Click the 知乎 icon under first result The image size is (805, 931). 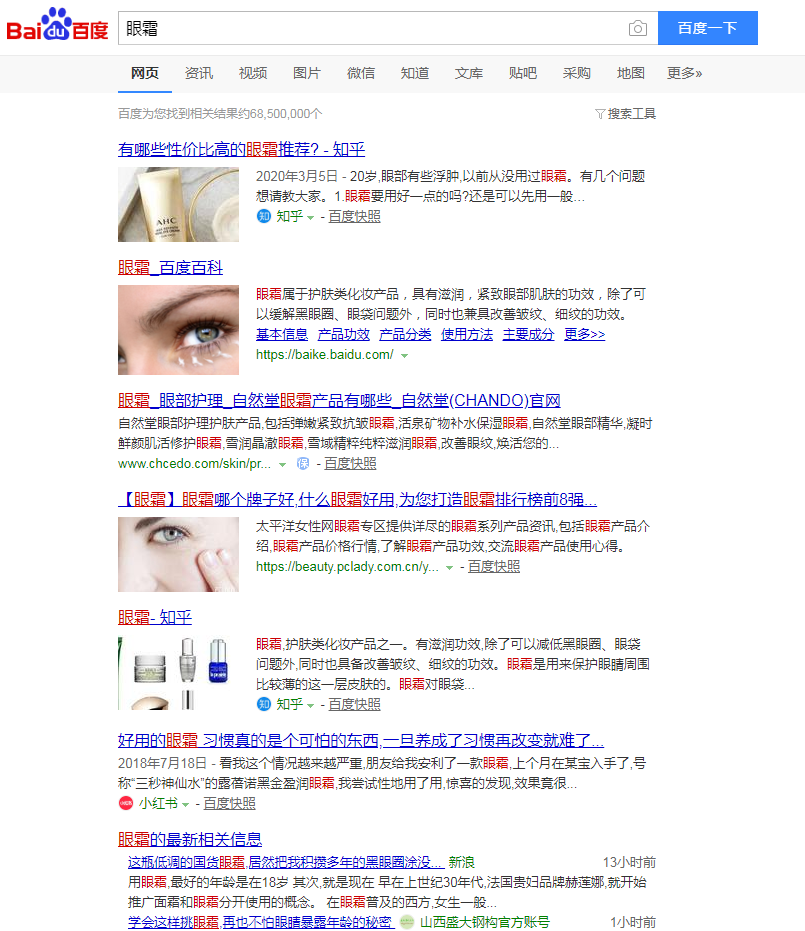(x=264, y=216)
